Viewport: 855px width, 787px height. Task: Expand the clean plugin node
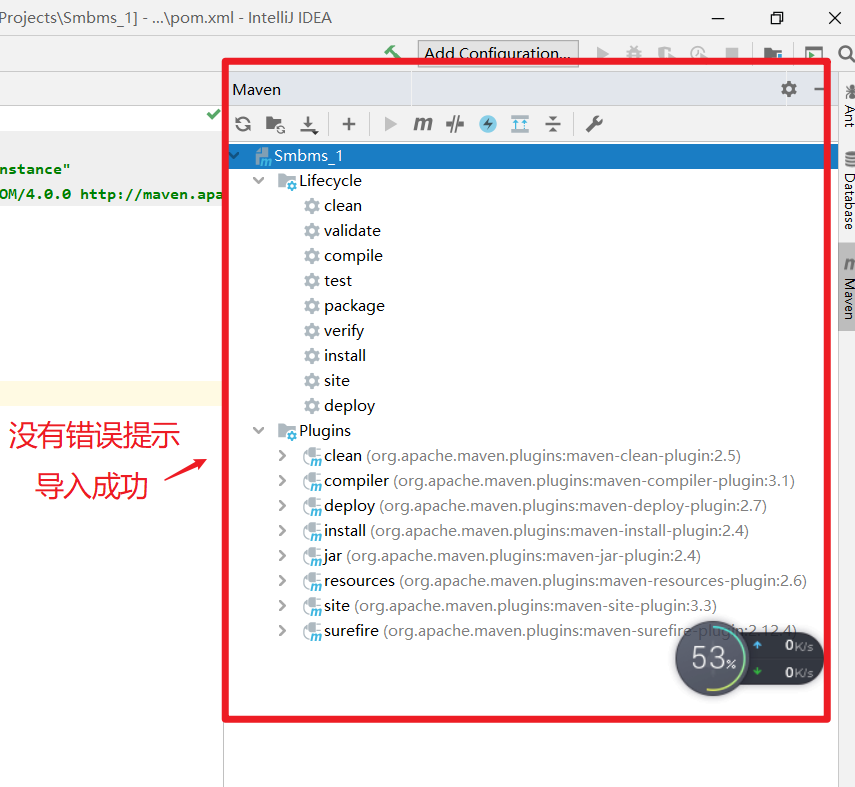click(282, 456)
